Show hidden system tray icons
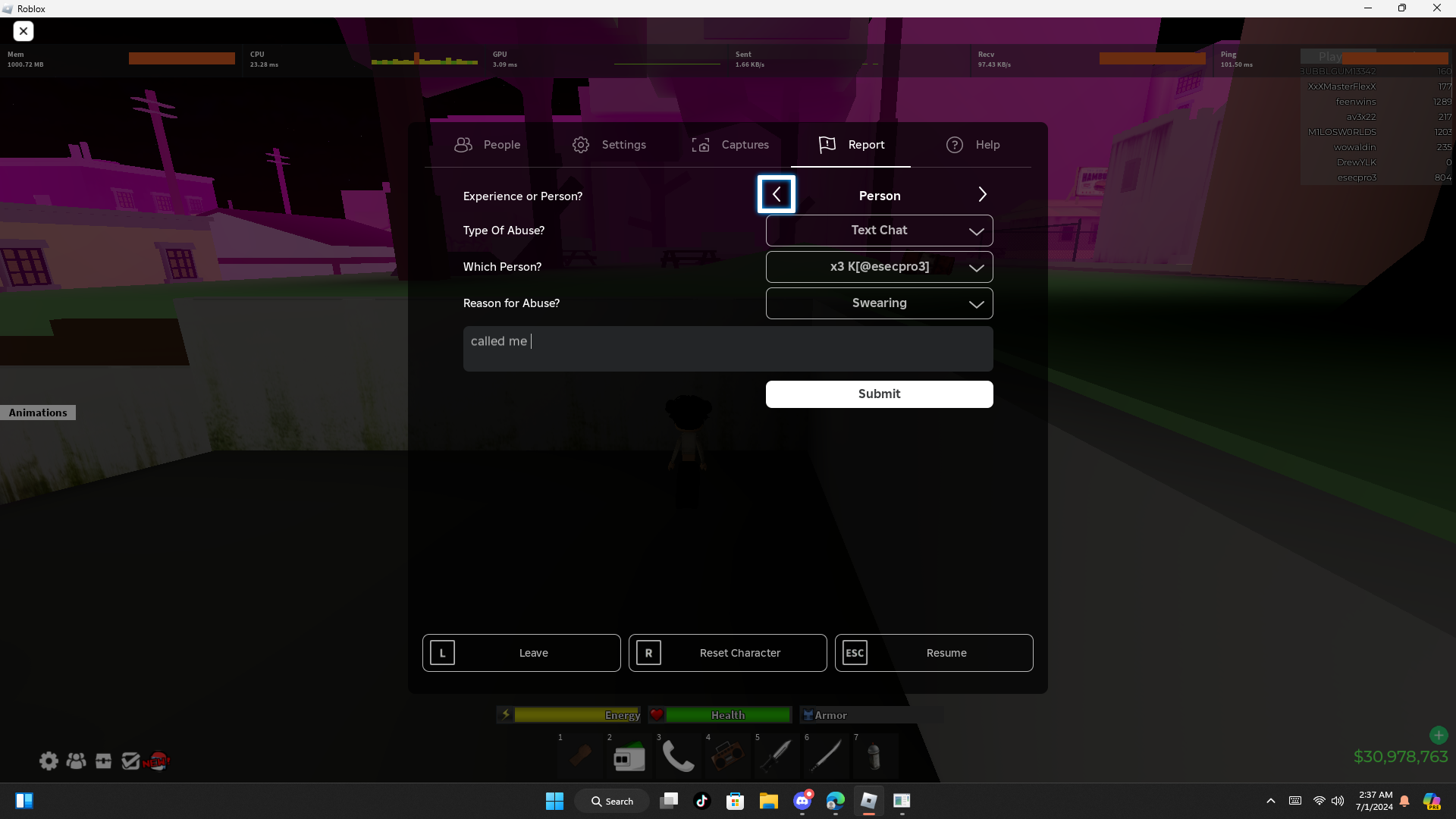The image size is (1456, 819). tap(1271, 801)
